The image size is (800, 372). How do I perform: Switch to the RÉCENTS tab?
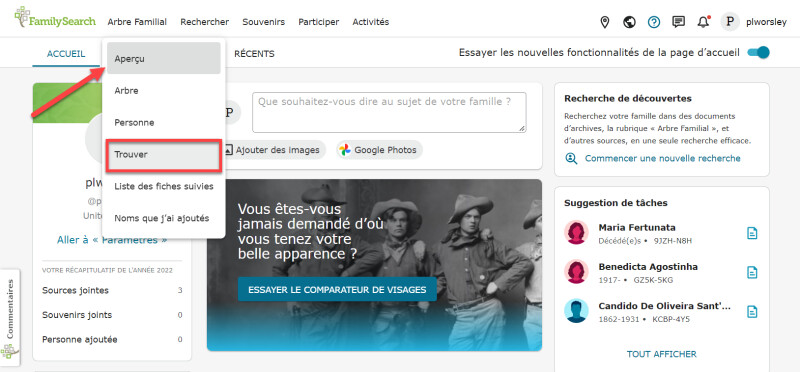pos(254,54)
